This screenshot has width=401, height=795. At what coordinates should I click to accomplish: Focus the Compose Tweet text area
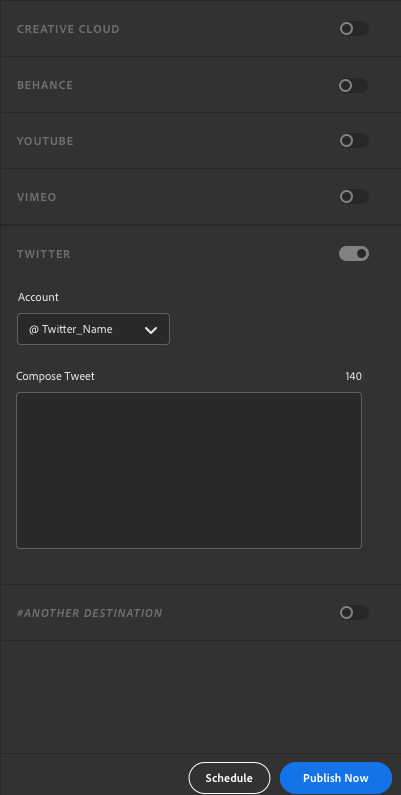click(x=189, y=471)
